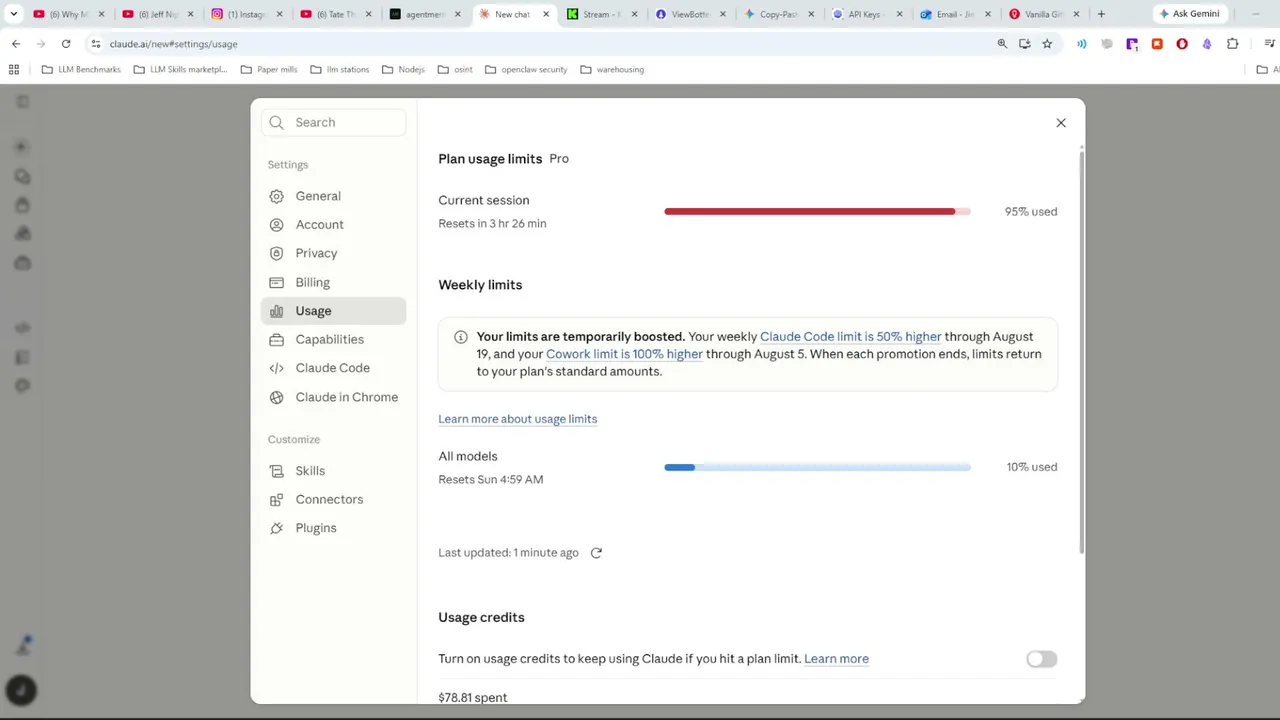Select Account in settings sidebar
The width and height of the screenshot is (1280, 720).
pyautogui.click(x=333, y=225)
